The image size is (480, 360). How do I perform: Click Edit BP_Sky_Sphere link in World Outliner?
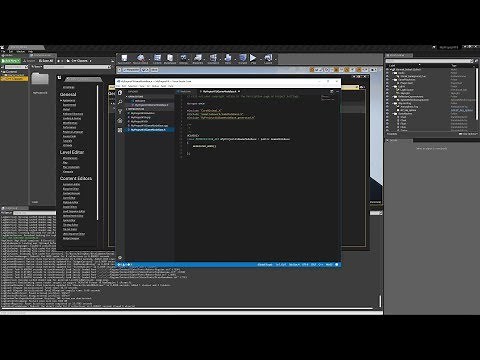pyautogui.click(x=462, y=110)
